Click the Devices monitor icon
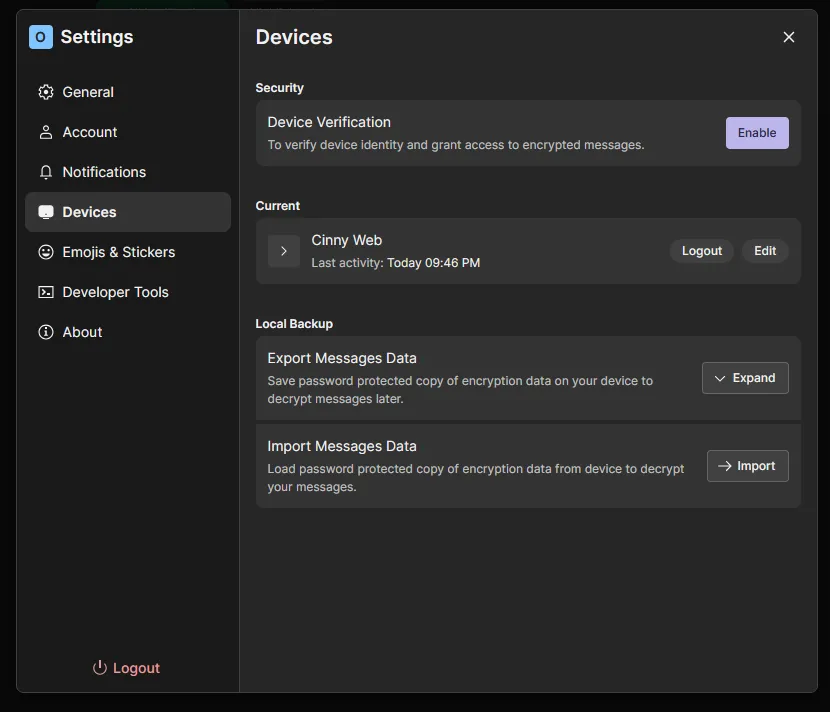The height and width of the screenshot is (712, 830). pyautogui.click(x=46, y=212)
